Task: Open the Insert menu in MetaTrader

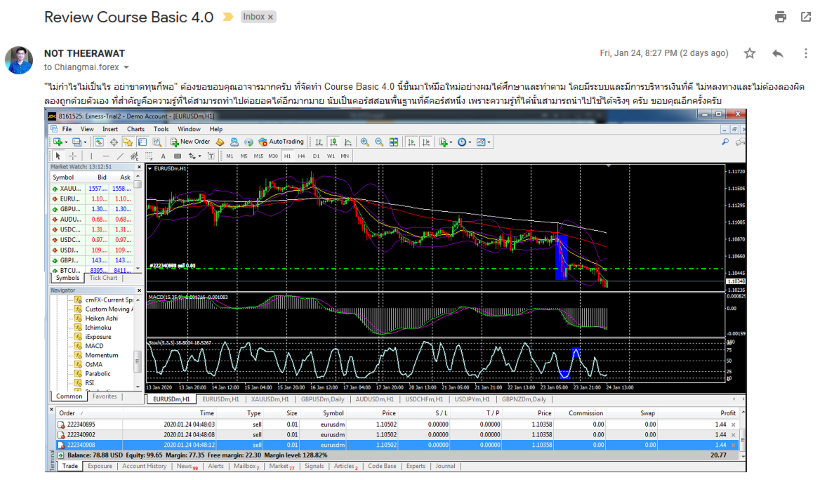Action: [x=110, y=129]
